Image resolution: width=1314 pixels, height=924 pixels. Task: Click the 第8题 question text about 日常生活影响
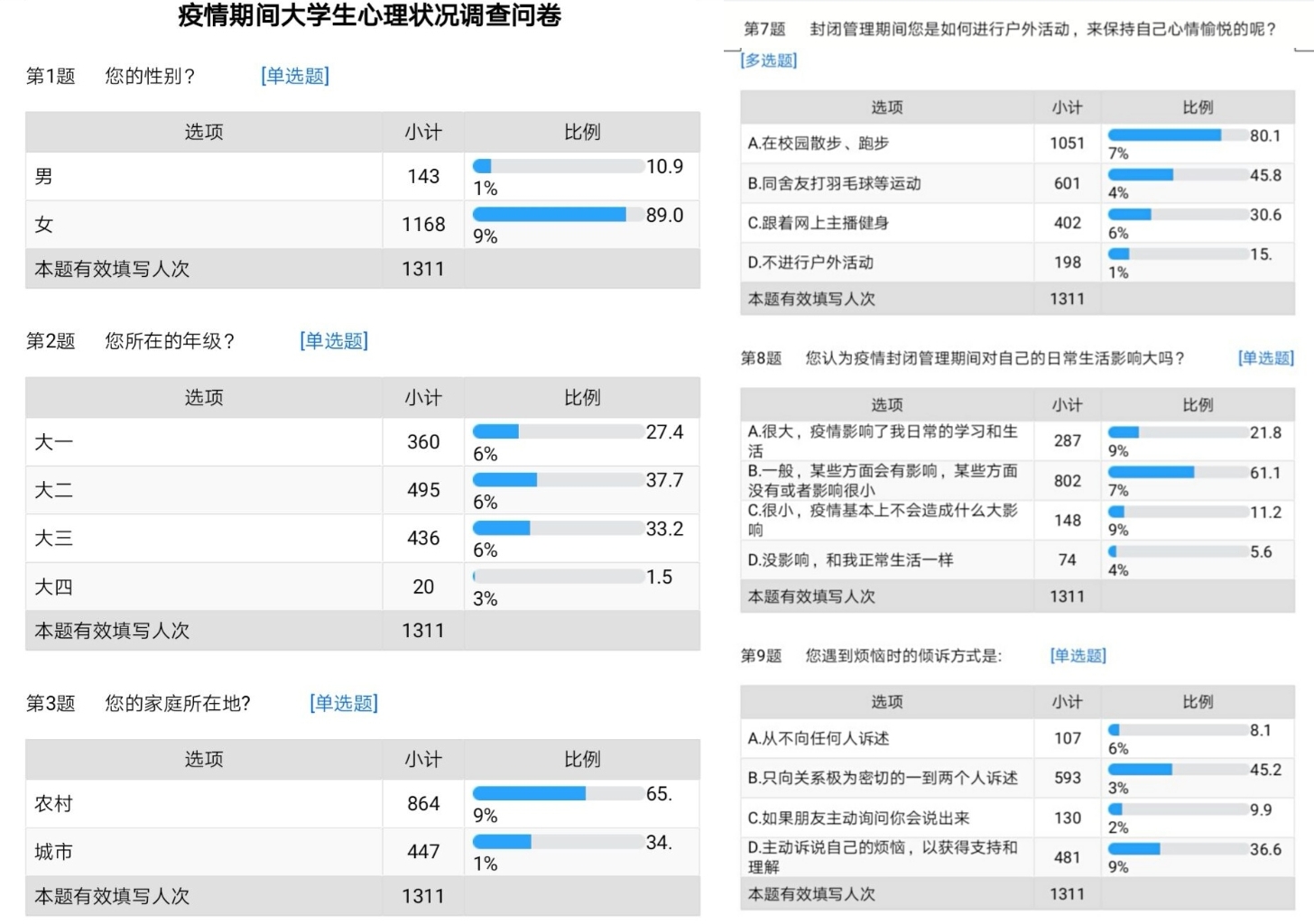pos(995,358)
